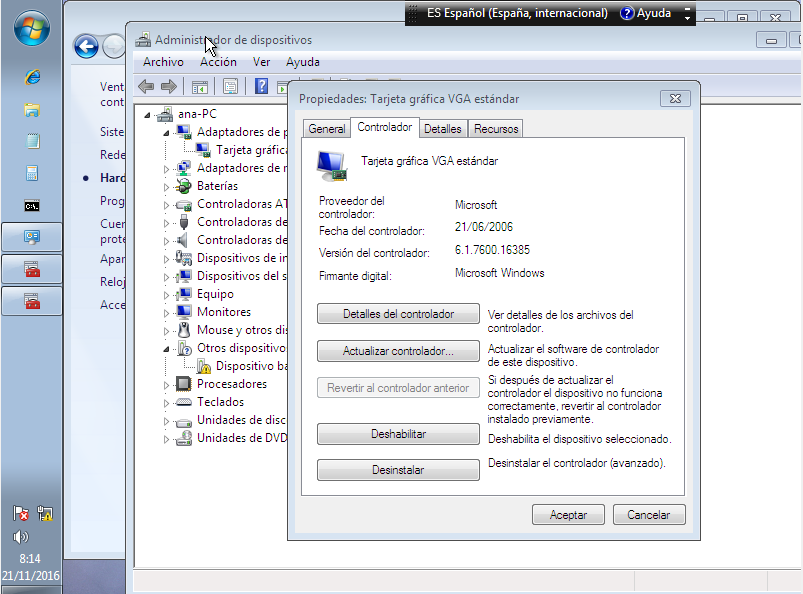Expand the Monitores node
The width and height of the screenshot is (803, 594).
coord(166,313)
